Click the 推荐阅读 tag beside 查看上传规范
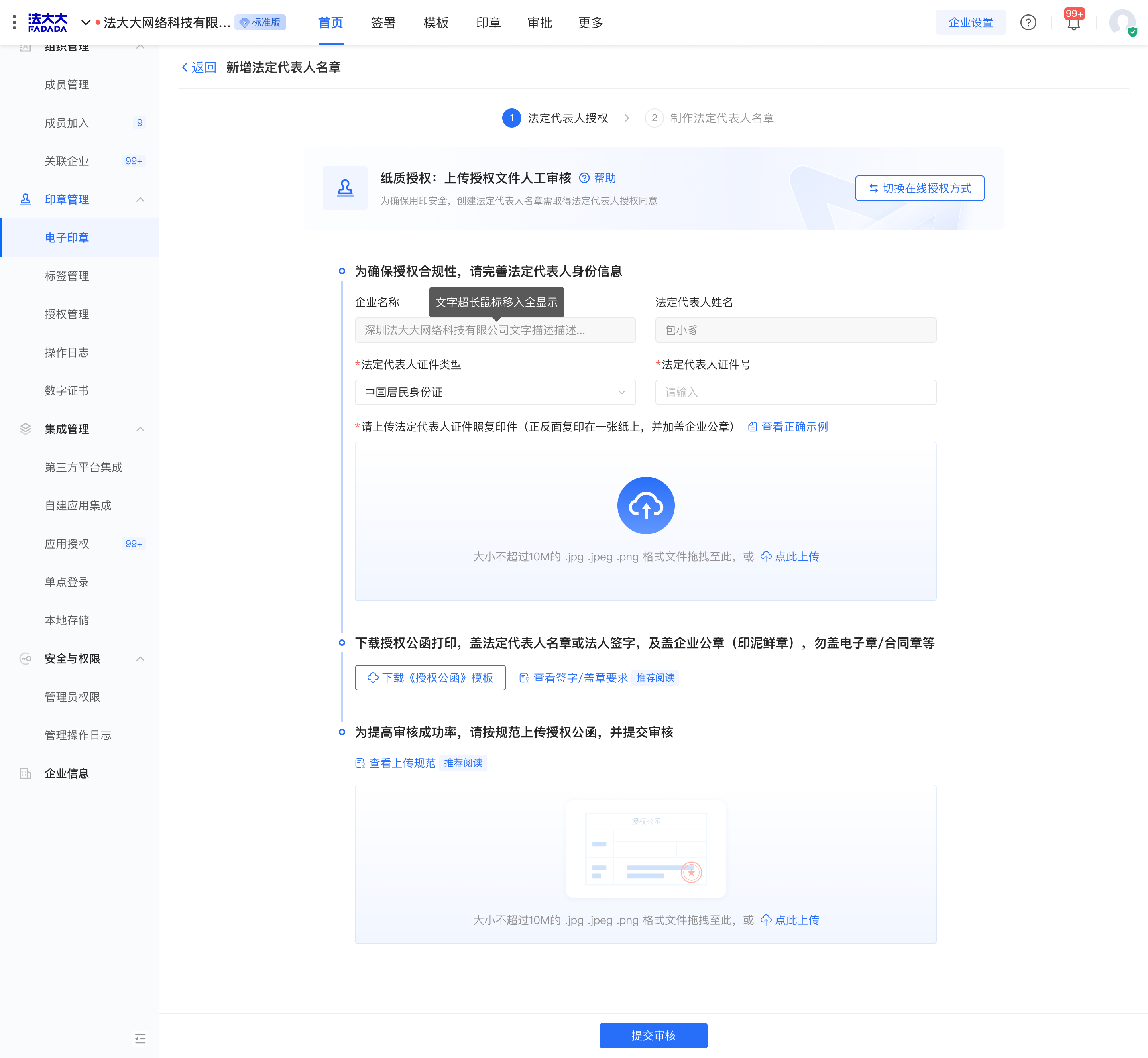 [x=463, y=763]
